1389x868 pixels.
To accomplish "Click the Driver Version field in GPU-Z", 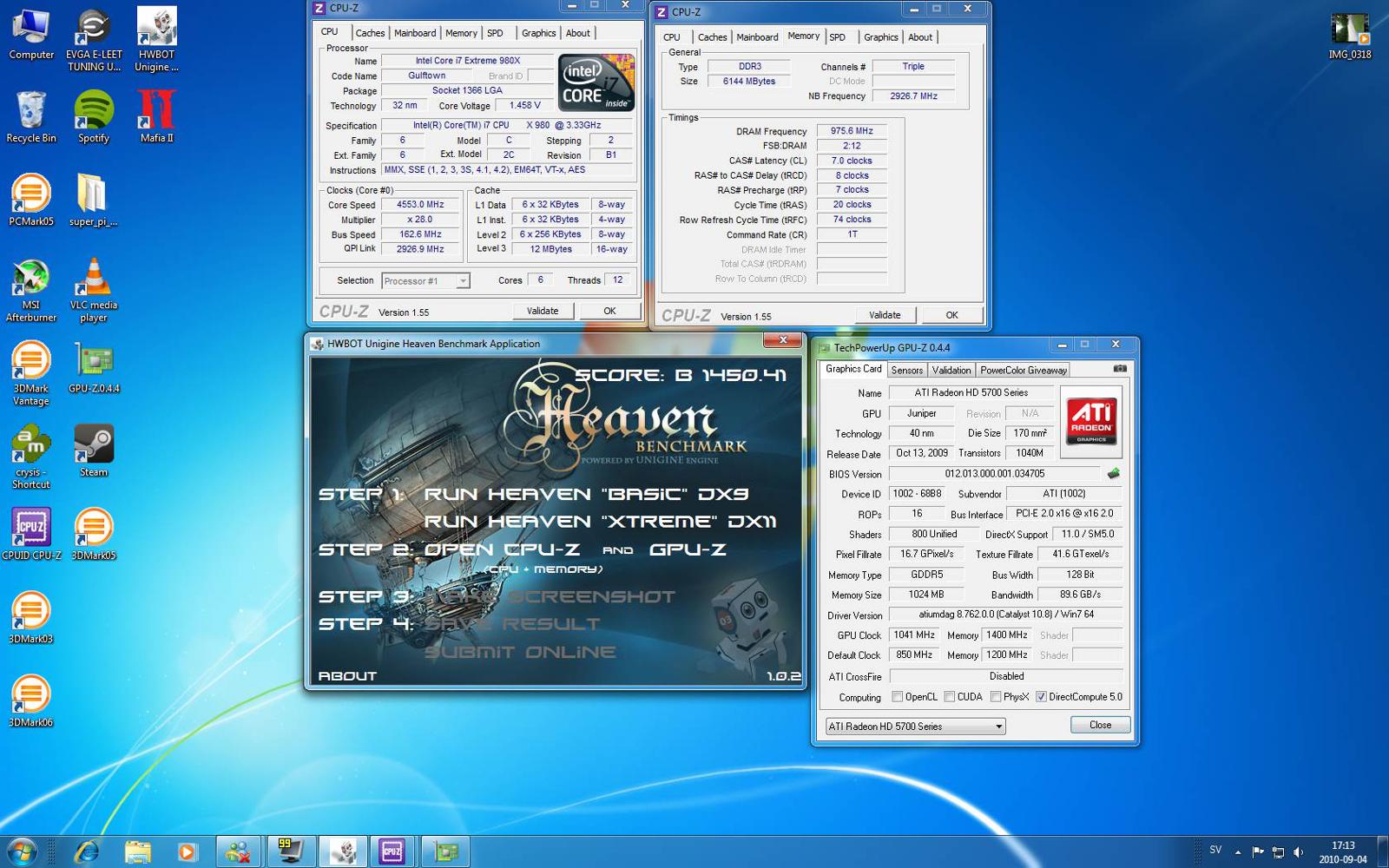I will click(x=1006, y=615).
